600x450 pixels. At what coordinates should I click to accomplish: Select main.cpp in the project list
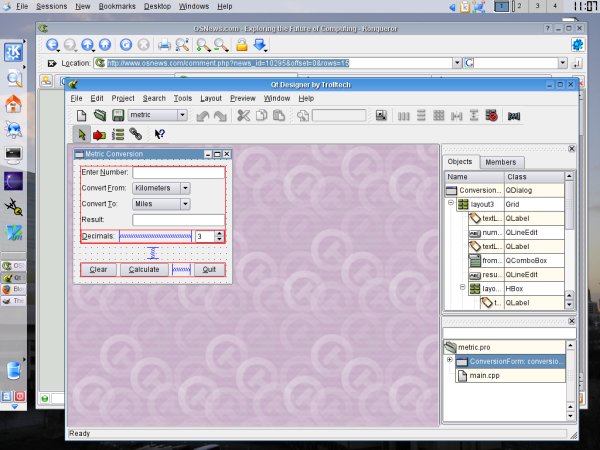(x=510, y=375)
